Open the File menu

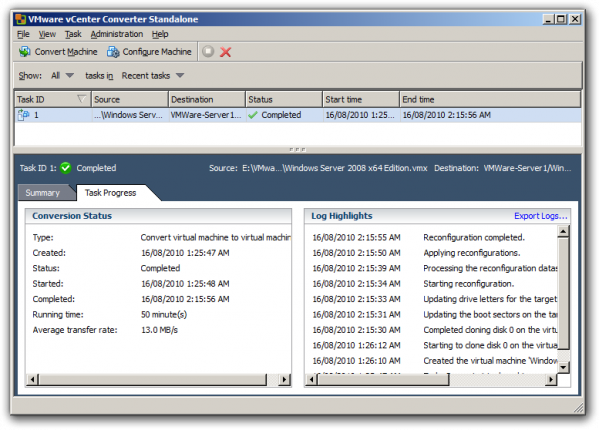coord(23,34)
